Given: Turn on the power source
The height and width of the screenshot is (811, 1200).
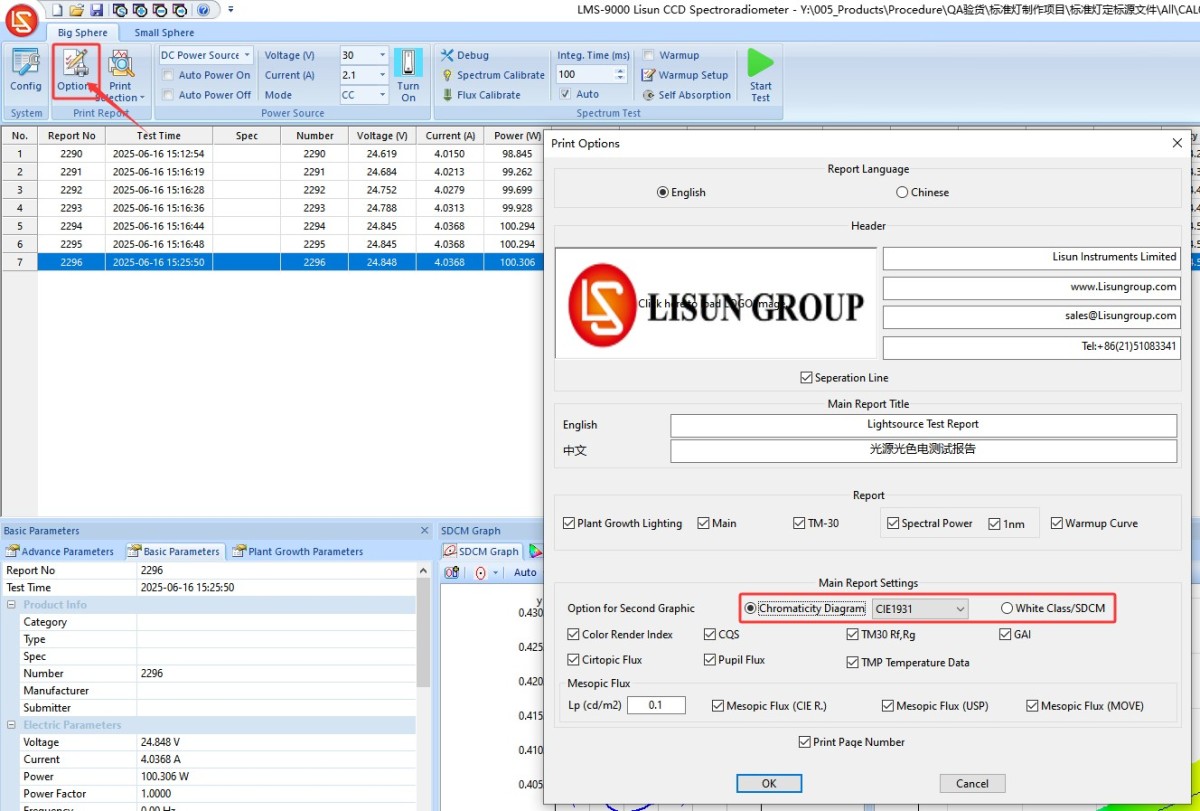Looking at the screenshot, I should tap(408, 75).
